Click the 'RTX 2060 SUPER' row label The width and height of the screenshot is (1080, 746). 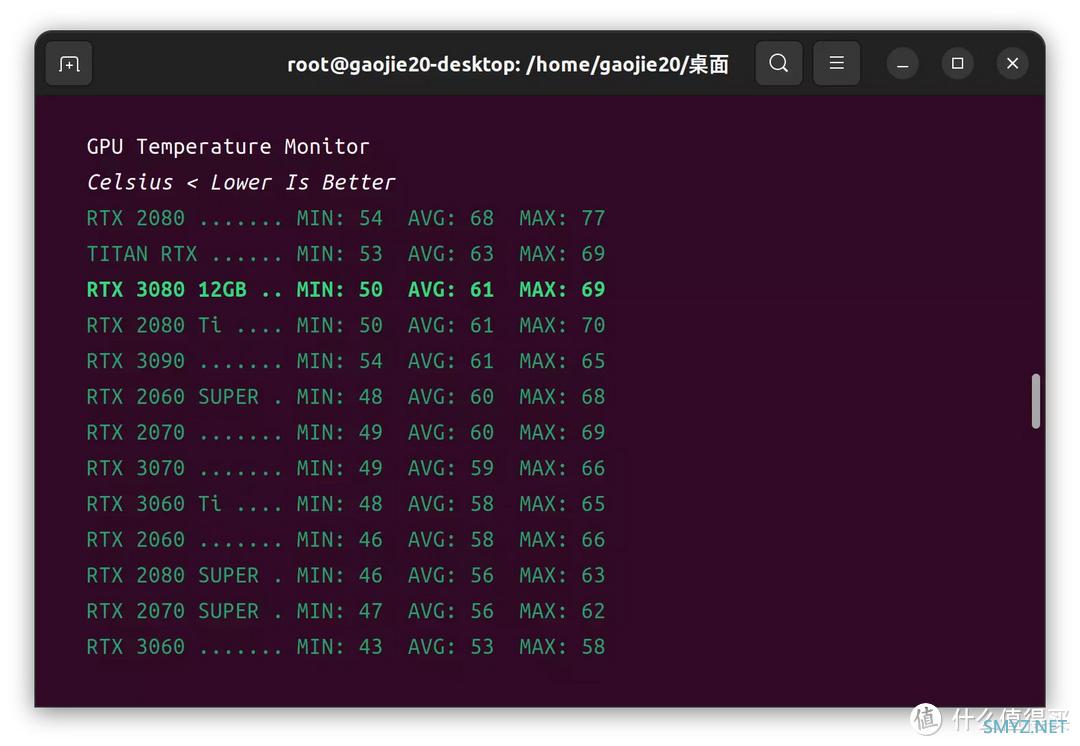(173, 397)
